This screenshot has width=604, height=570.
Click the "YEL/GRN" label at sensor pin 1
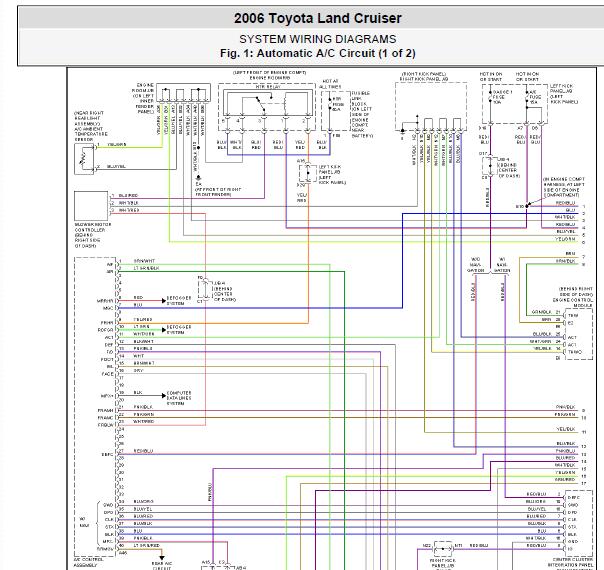pos(117,144)
